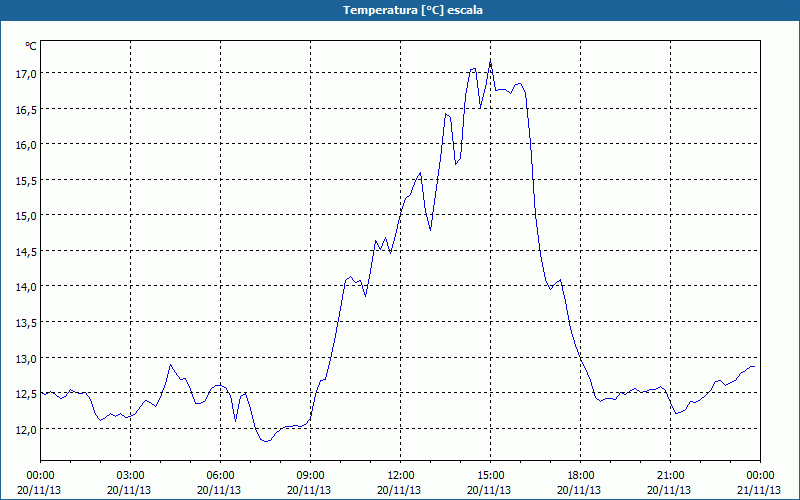Click the 13,0 y-axis value

[x=27, y=359]
